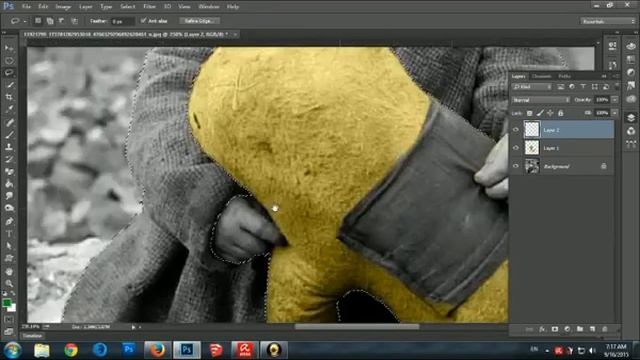
Task: Open the status bar info arrow
Action: pos(133,327)
